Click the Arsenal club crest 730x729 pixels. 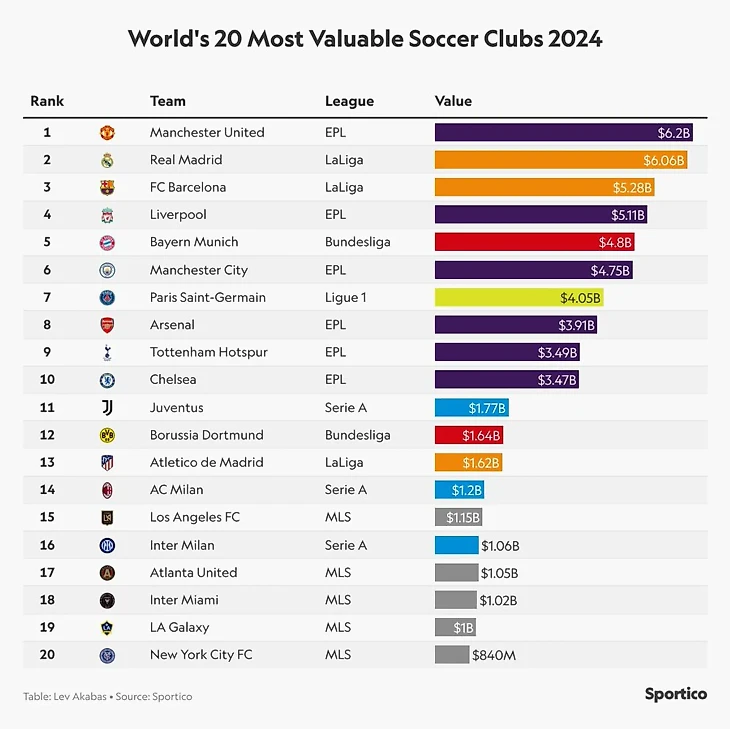107,325
